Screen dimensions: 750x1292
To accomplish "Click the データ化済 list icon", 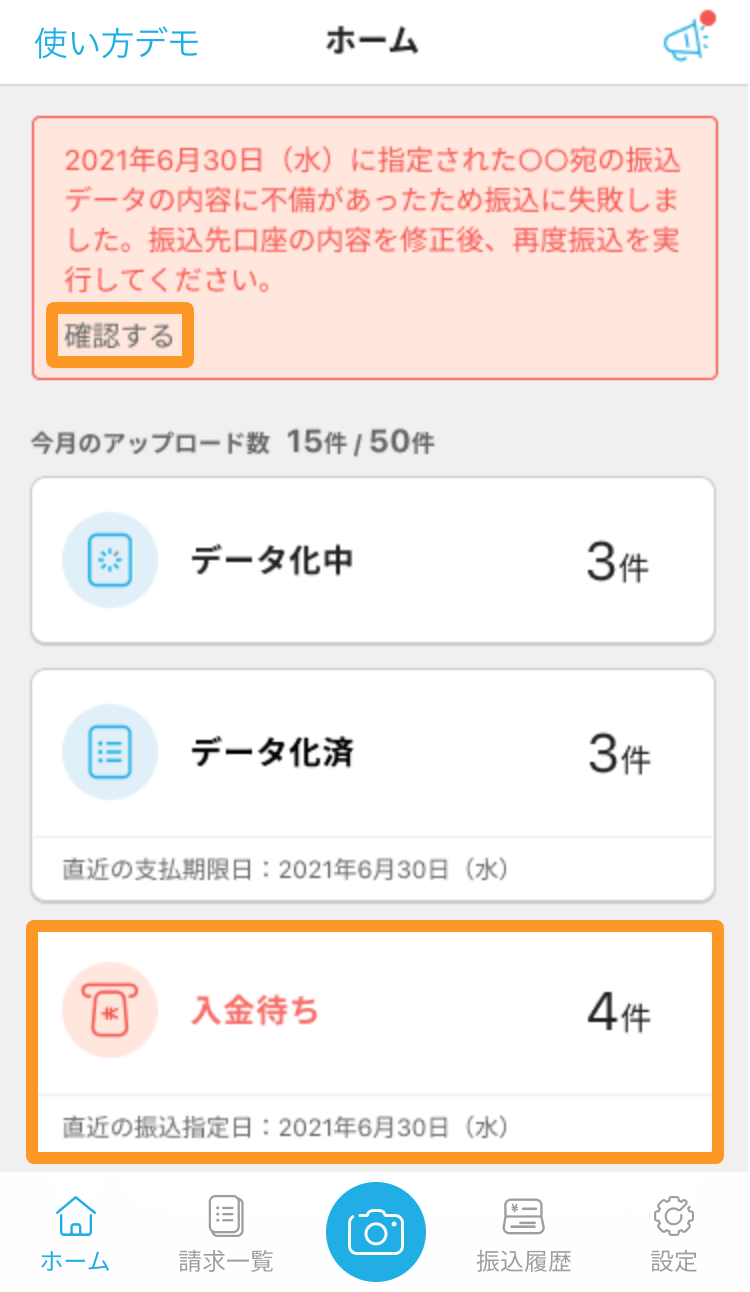I will click(110, 753).
